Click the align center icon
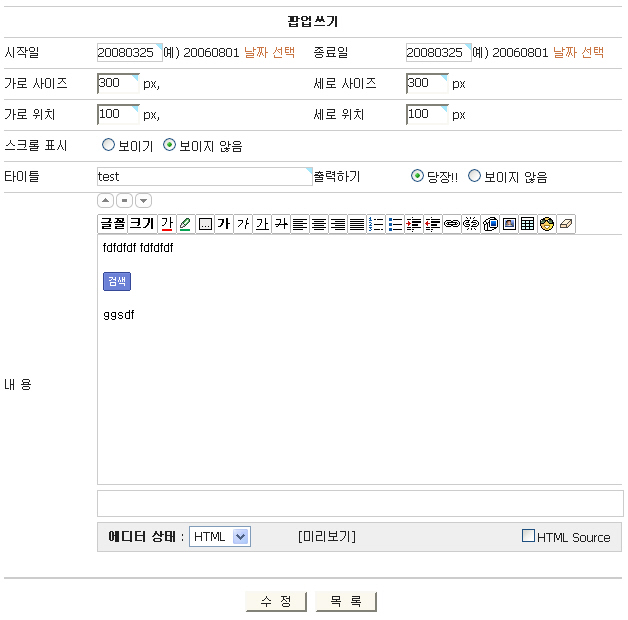The image size is (628, 620). (x=319, y=224)
